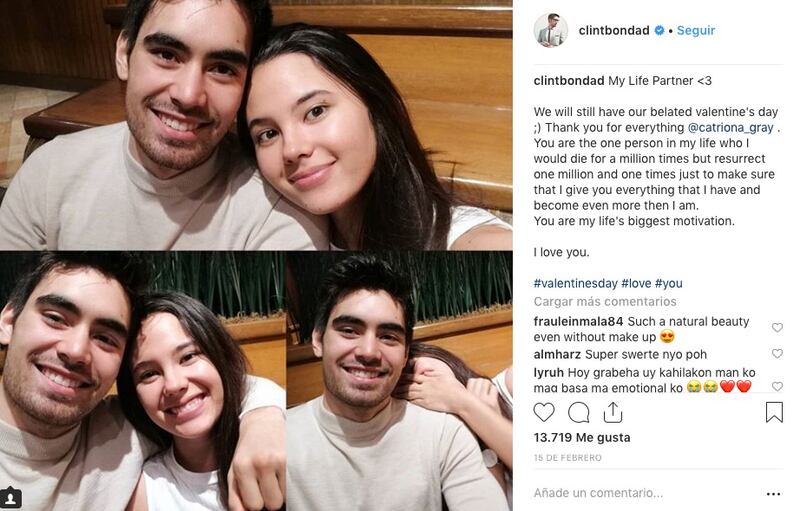
Task: Follow the account via Seguir
Action: 696,31
